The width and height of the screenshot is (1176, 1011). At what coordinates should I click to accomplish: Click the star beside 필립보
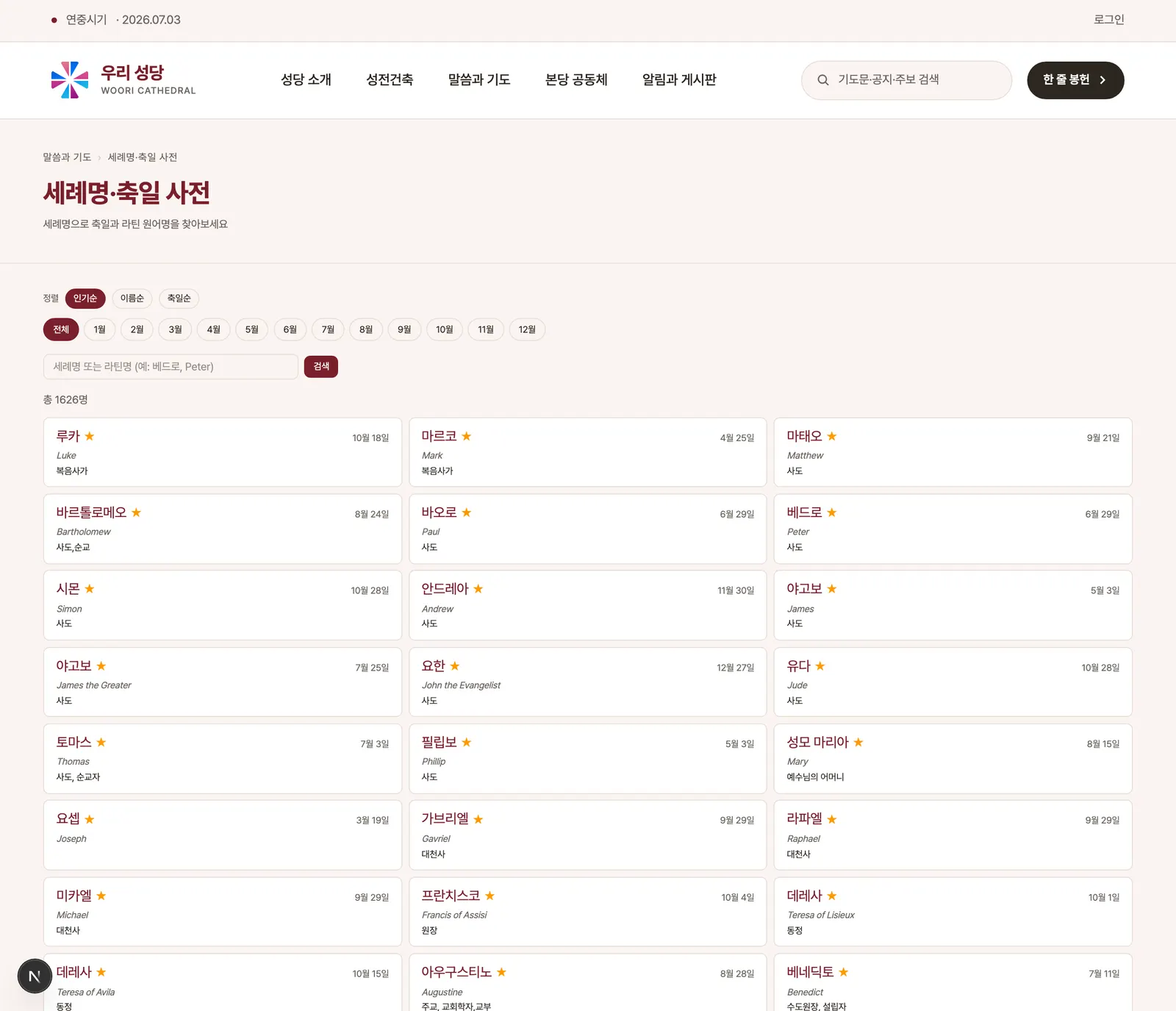[467, 743]
